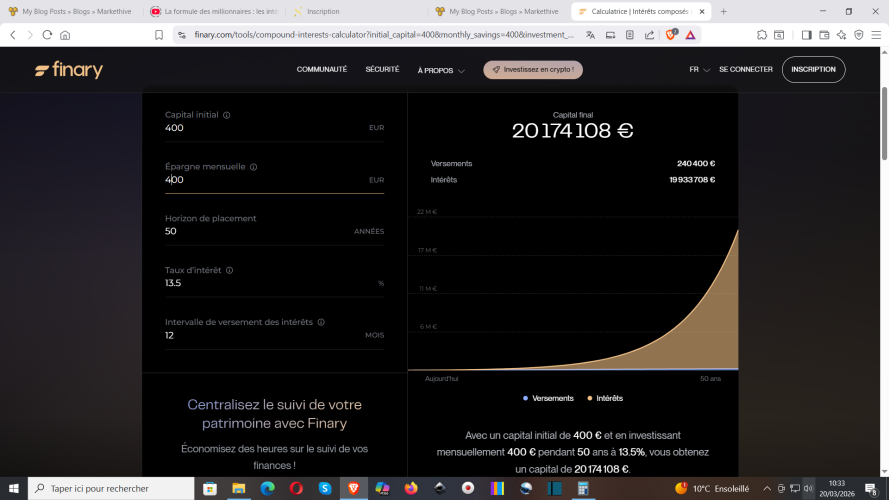
Task: Click the INSCRIPTION button
Action: 813,70
